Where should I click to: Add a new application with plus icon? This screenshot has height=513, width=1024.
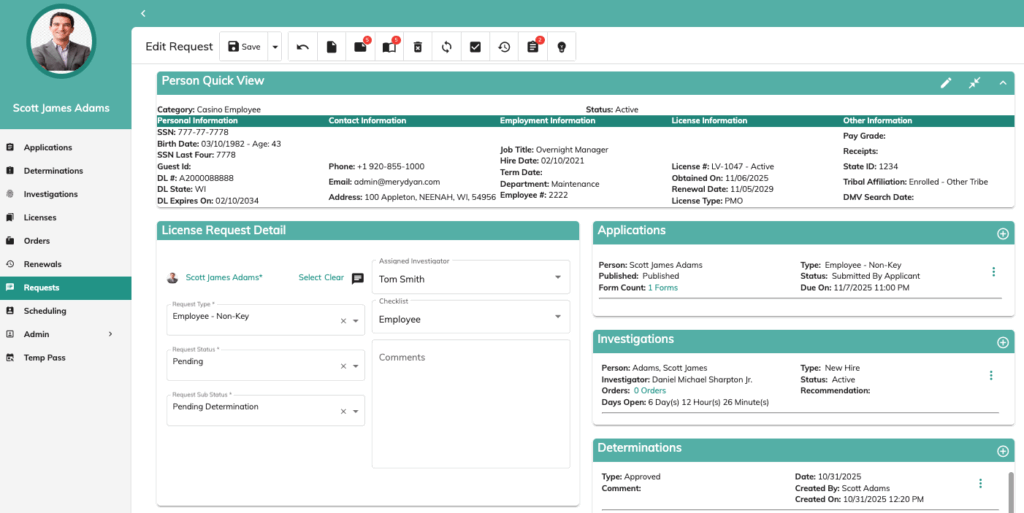click(1002, 233)
